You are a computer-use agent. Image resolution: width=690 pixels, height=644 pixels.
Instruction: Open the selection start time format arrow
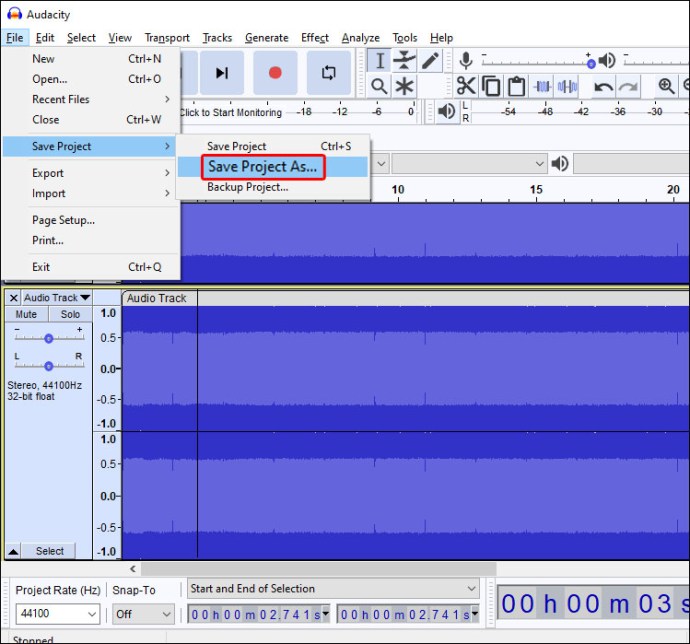pos(326,614)
